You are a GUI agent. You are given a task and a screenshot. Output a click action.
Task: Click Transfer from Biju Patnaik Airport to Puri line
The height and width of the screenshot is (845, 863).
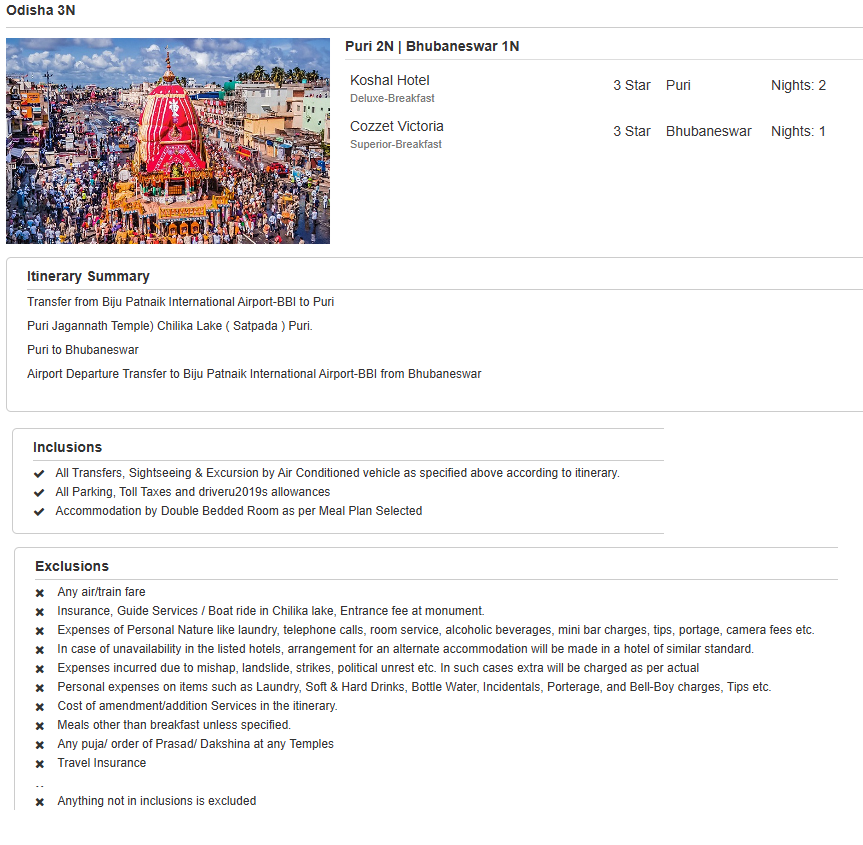(x=181, y=302)
